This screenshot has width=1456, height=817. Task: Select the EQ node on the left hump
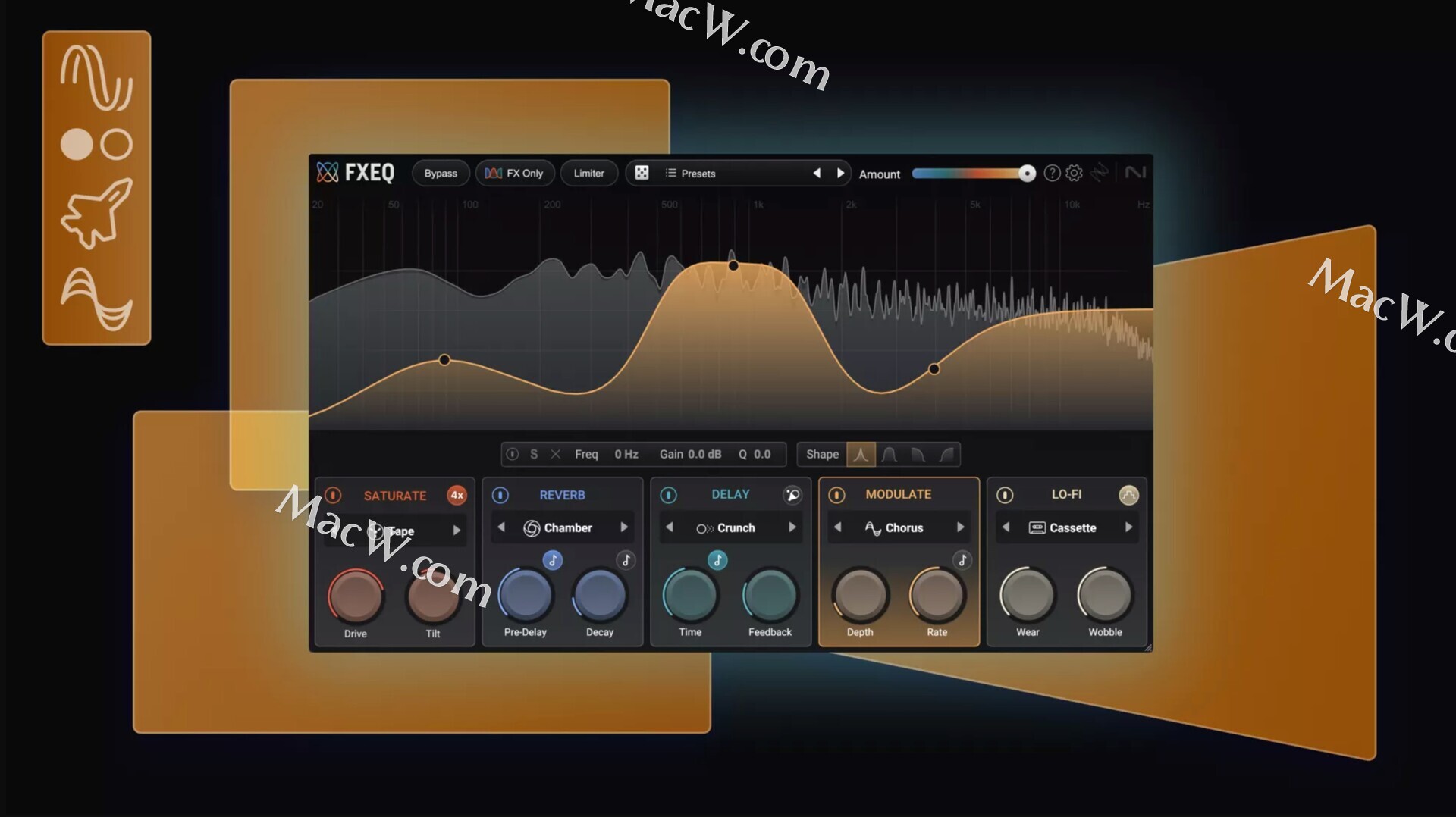[444, 360]
